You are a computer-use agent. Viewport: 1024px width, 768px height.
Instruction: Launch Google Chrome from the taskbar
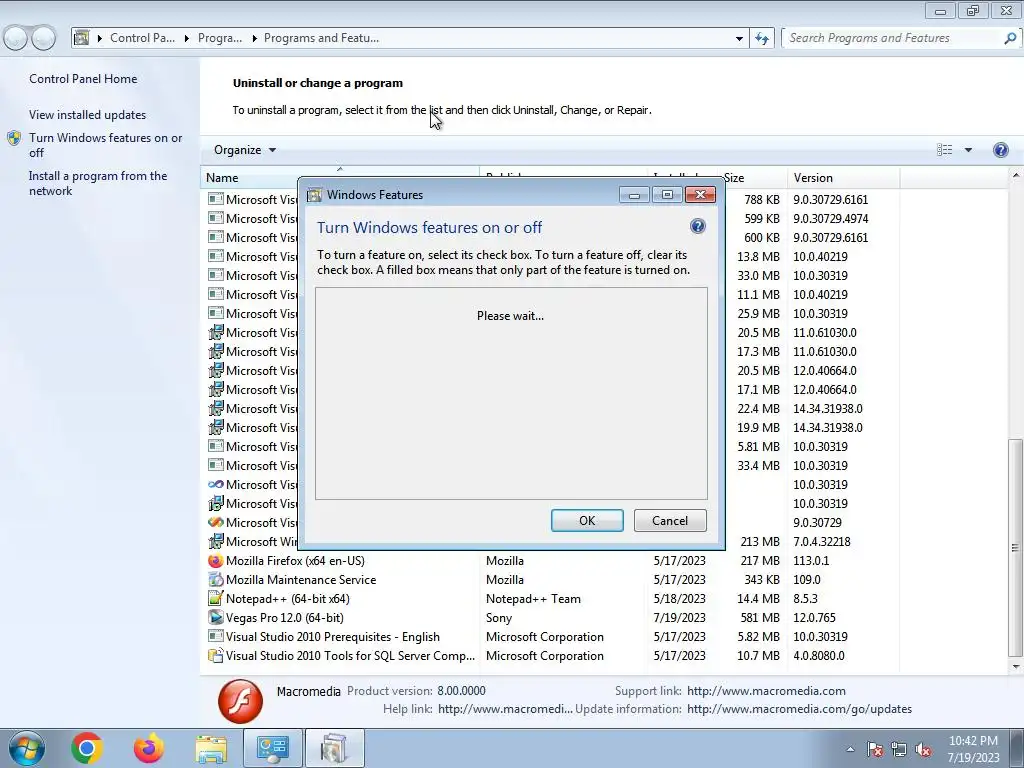coord(87,748)
